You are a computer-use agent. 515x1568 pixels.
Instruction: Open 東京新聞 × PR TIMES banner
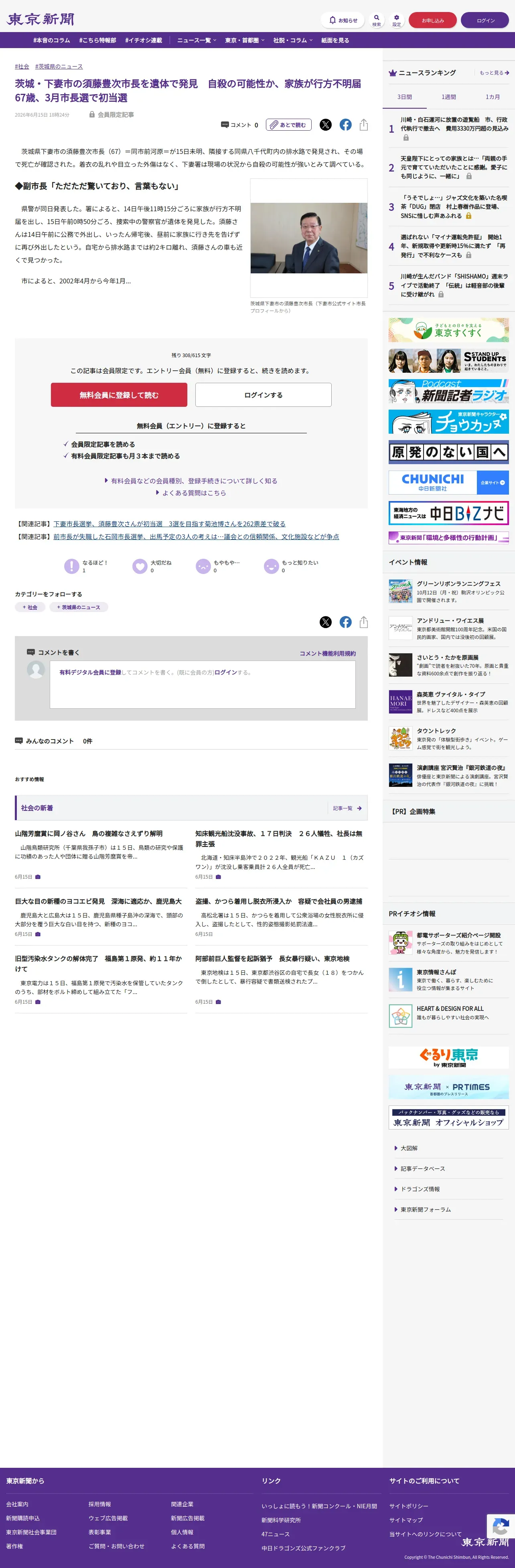coord(448,1087)
